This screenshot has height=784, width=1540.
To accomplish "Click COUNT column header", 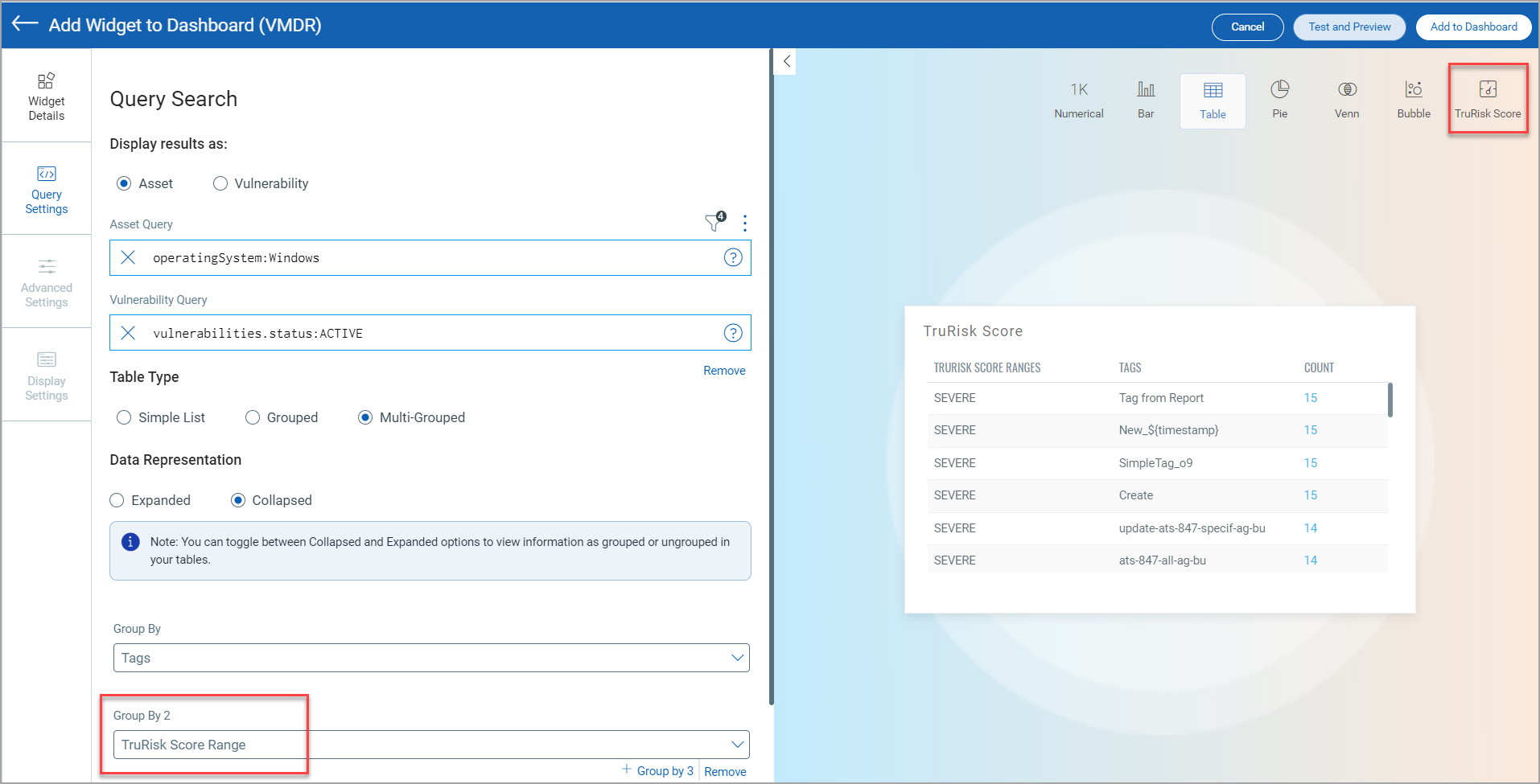I will 1319,367.
